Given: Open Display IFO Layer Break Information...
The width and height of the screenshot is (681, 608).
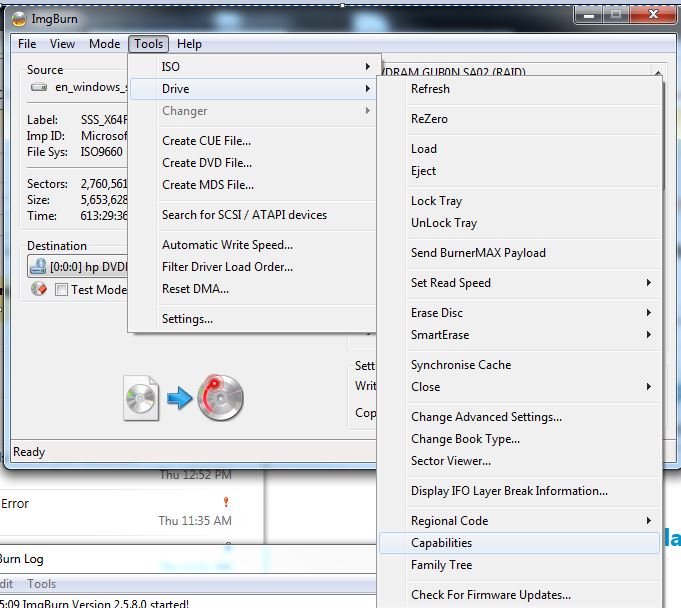Looking at the screenshot, I should pyautogui.click(x=520, y=491).
